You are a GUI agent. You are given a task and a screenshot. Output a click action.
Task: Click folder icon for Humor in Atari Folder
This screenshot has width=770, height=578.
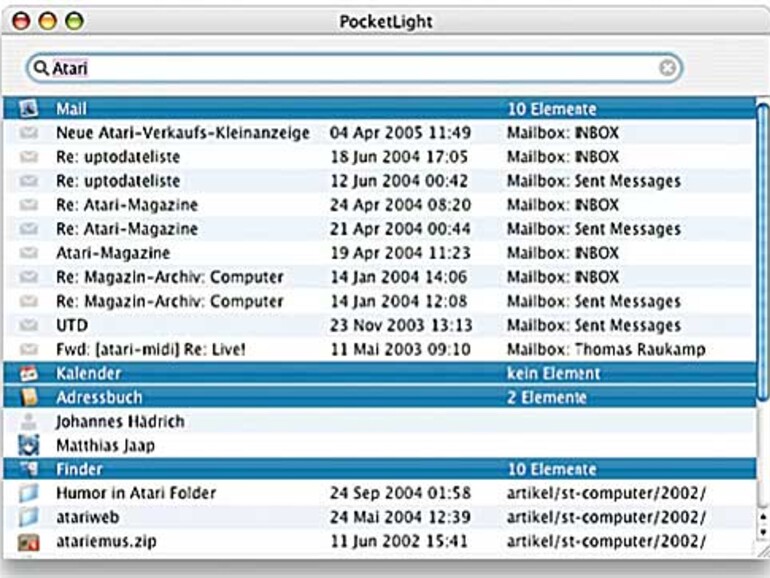pyautogui.click(x=28, y=493)
